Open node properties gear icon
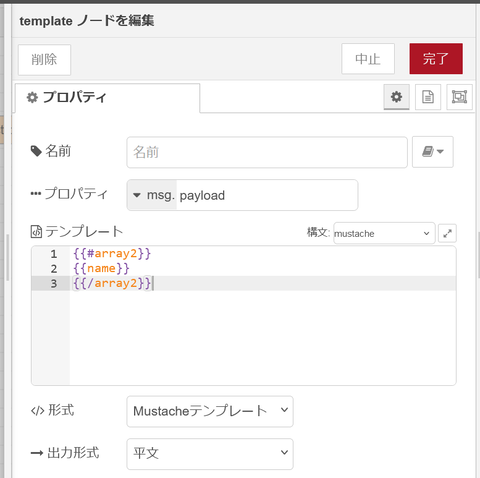 (x=396, y=97)
